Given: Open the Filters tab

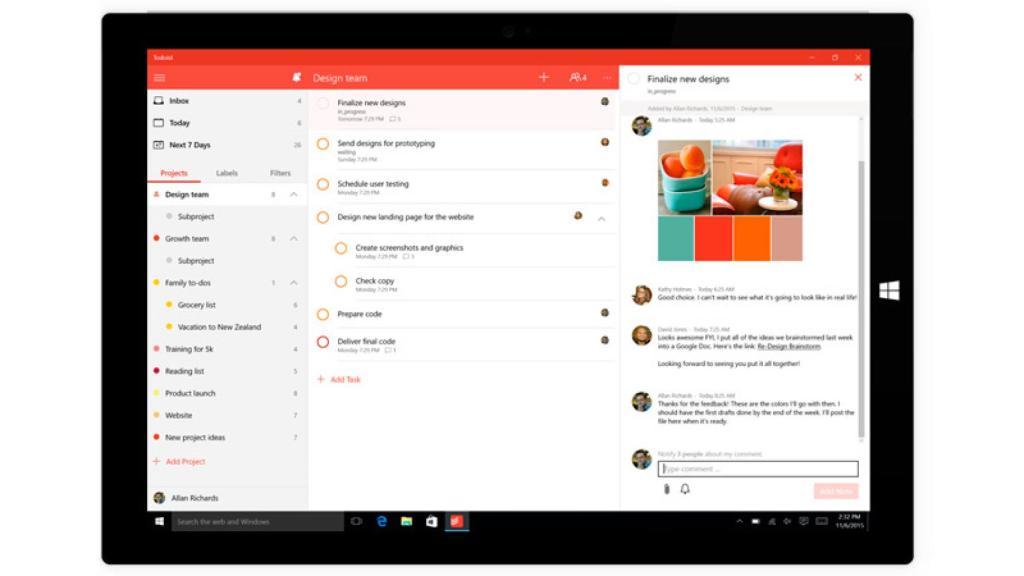Looking at the screenshot, I should [x=280, y=172].
